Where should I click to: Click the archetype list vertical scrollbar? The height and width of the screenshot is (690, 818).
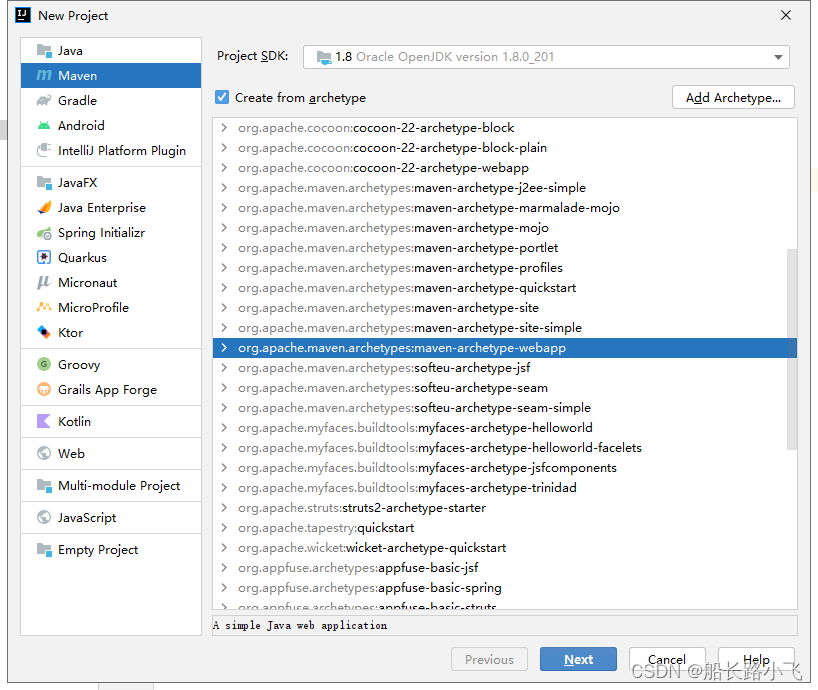[x=791, y=348]
